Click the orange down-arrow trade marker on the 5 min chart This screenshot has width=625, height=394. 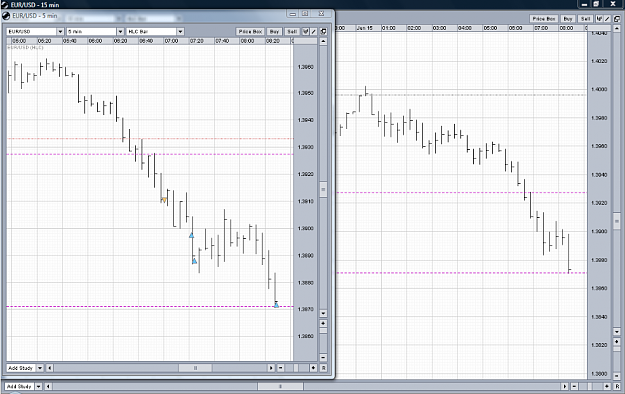(x=164, y=200)
